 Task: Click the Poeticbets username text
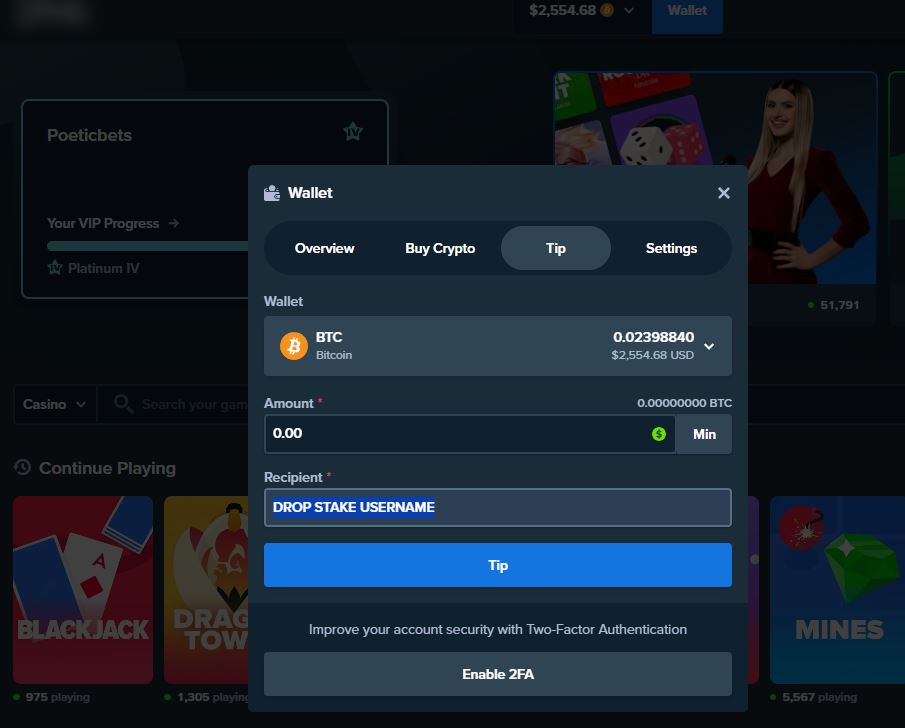(x=89, y=135)
